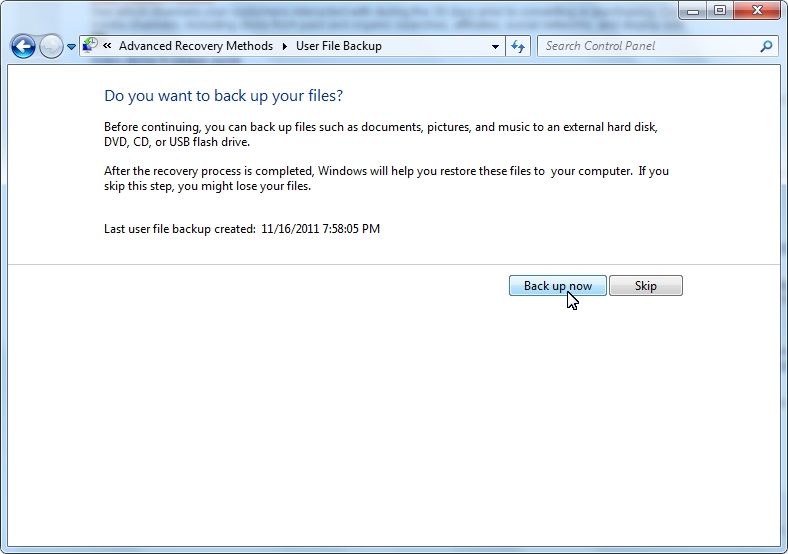This screenshot has height=554, width=788.
Task: Click the Forward navigation arrow button
Action: [51, 46]
